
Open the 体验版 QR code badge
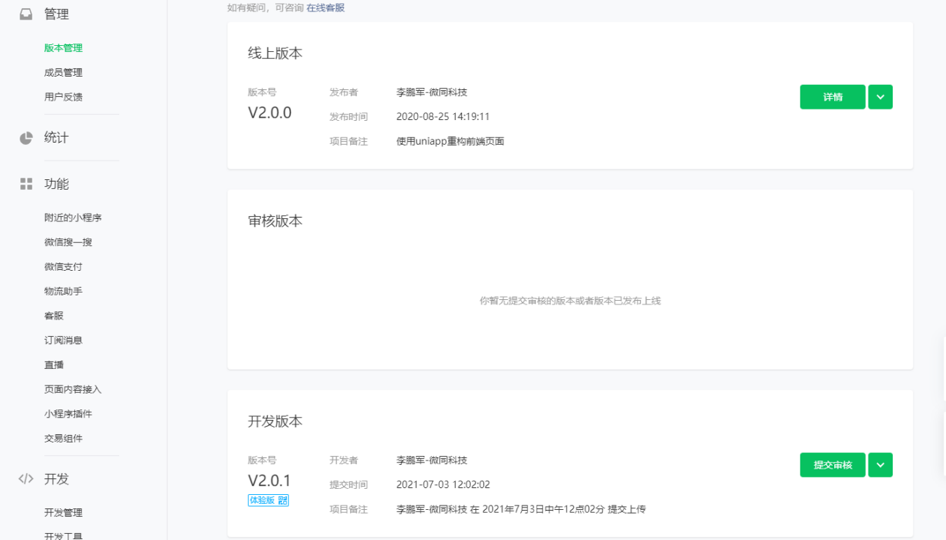[268, 500]
